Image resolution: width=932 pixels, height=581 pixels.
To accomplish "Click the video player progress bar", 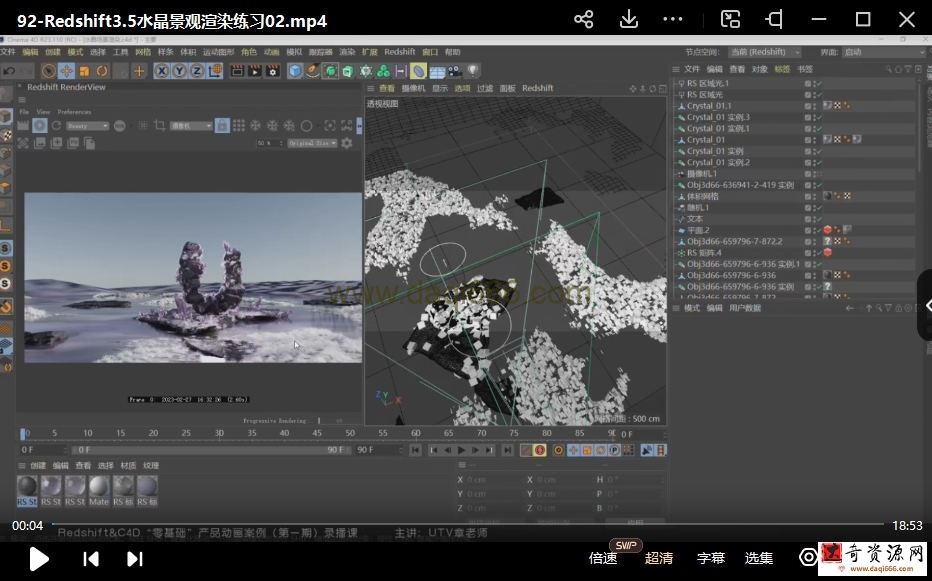I will [468, 524].
